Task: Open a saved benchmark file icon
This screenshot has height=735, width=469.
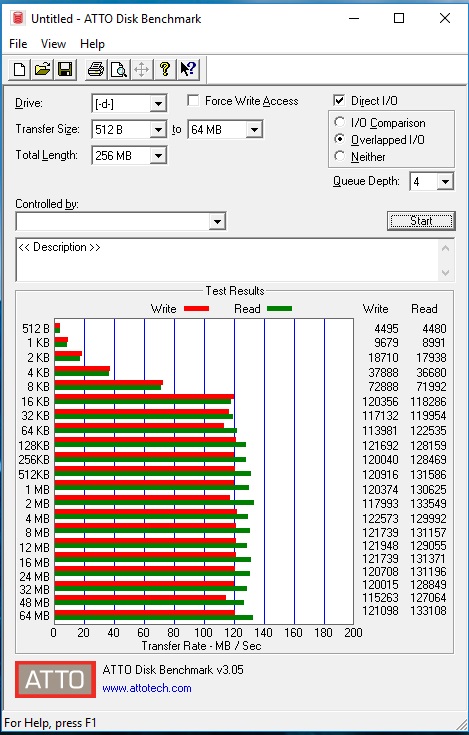Action: click(x=42, y=70)
